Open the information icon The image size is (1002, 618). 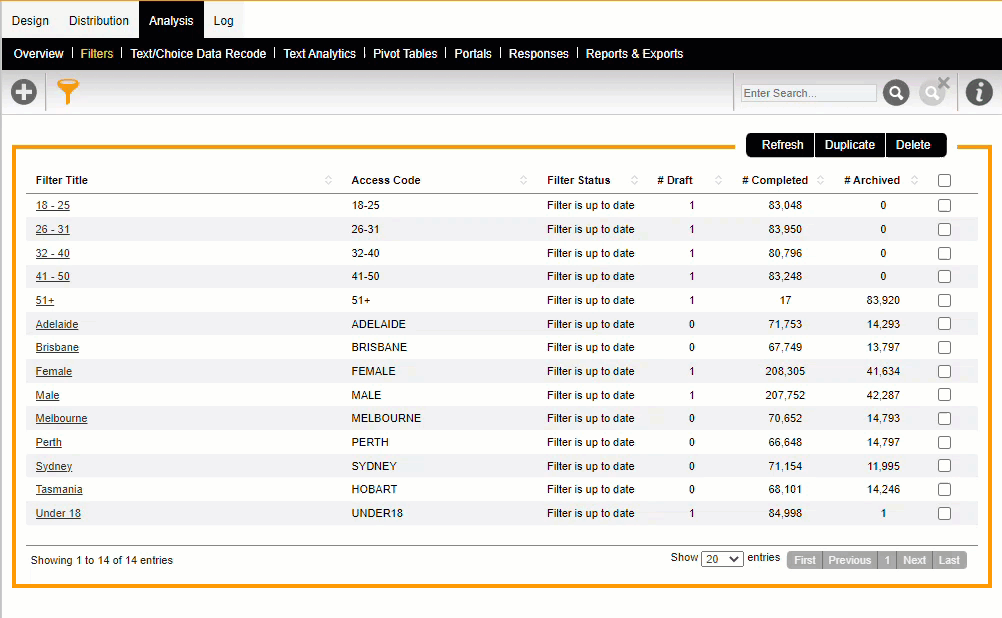(x=979, y=93)
